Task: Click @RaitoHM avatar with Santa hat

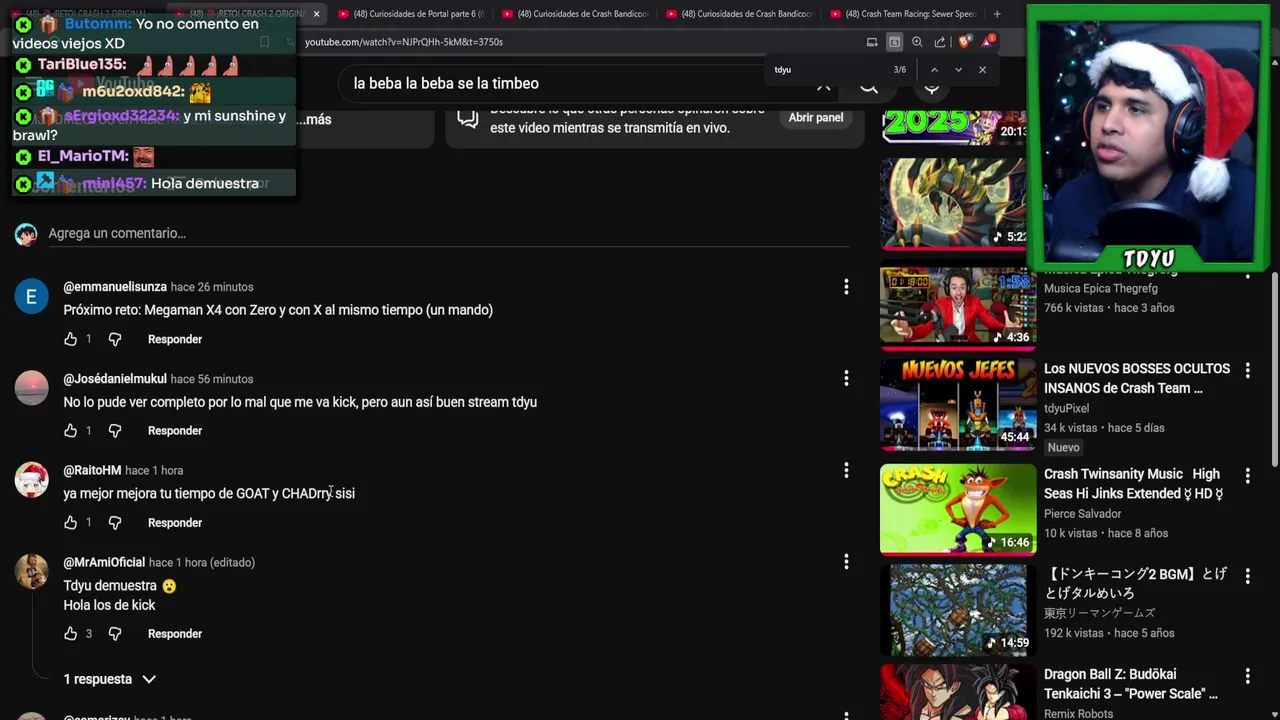Action: pyautogui.click(x=31, y=480)
